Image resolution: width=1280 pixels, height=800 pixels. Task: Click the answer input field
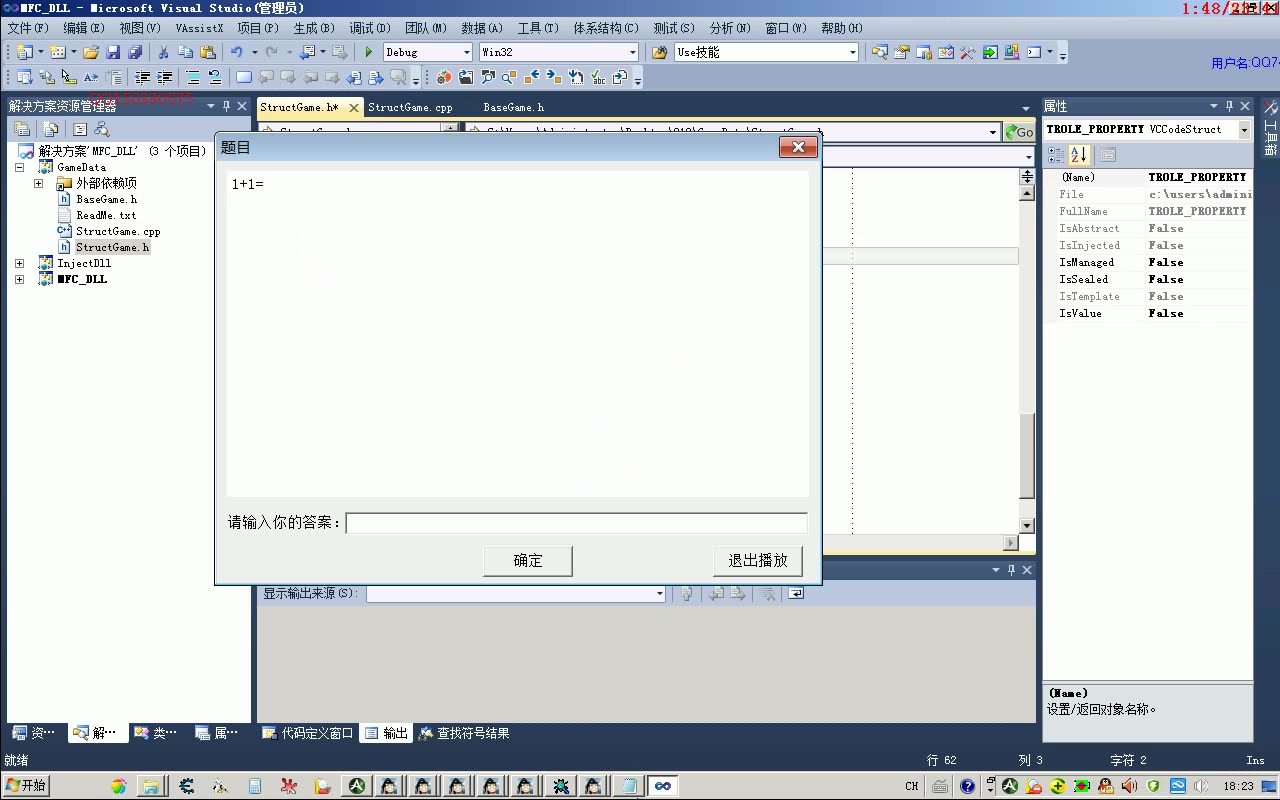[x=576, y=523]
